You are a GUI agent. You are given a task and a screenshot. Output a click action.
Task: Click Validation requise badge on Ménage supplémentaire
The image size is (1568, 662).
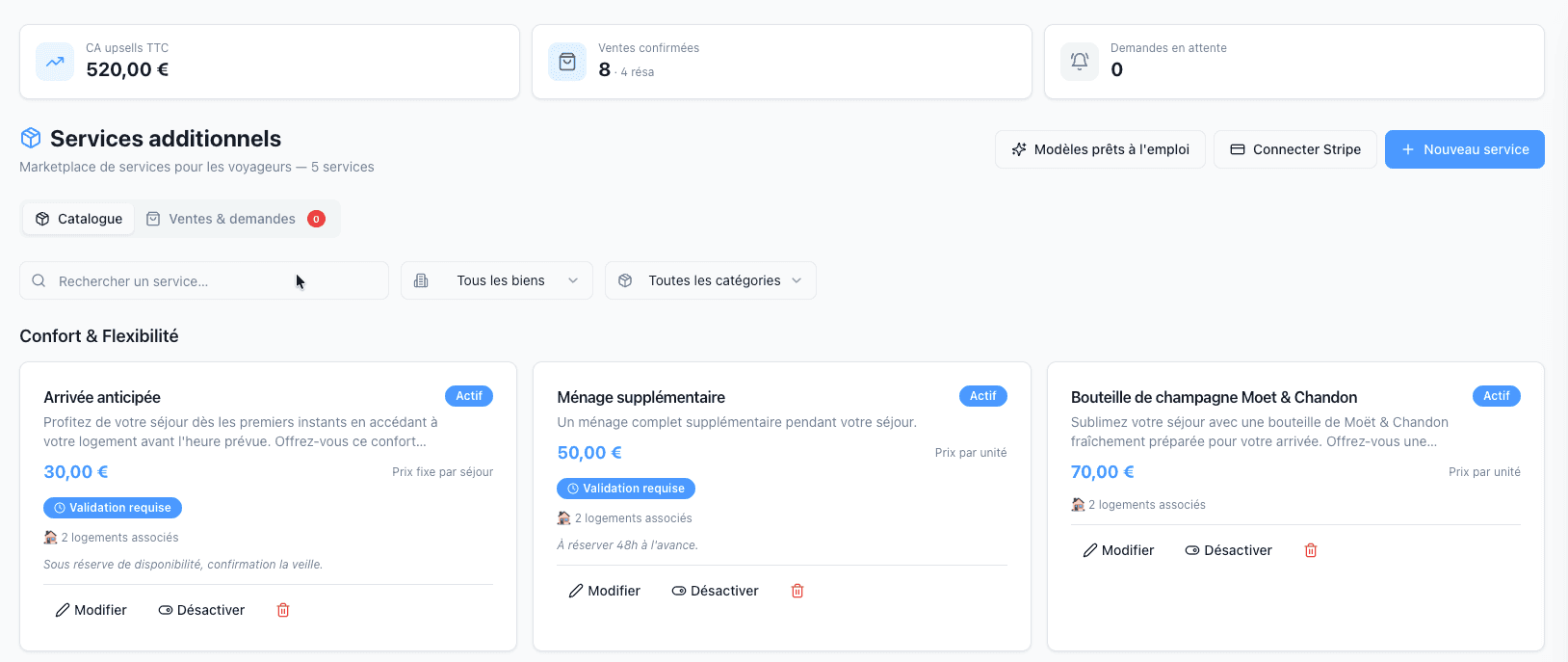click(x=626, y=489)
